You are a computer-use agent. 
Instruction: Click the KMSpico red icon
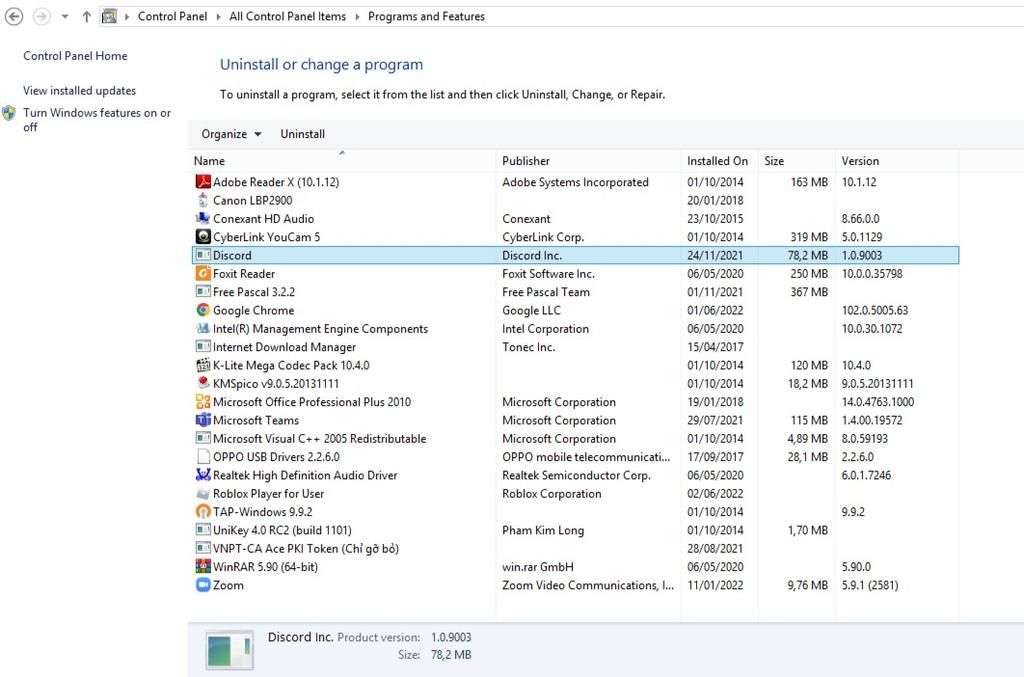[203, 383]
